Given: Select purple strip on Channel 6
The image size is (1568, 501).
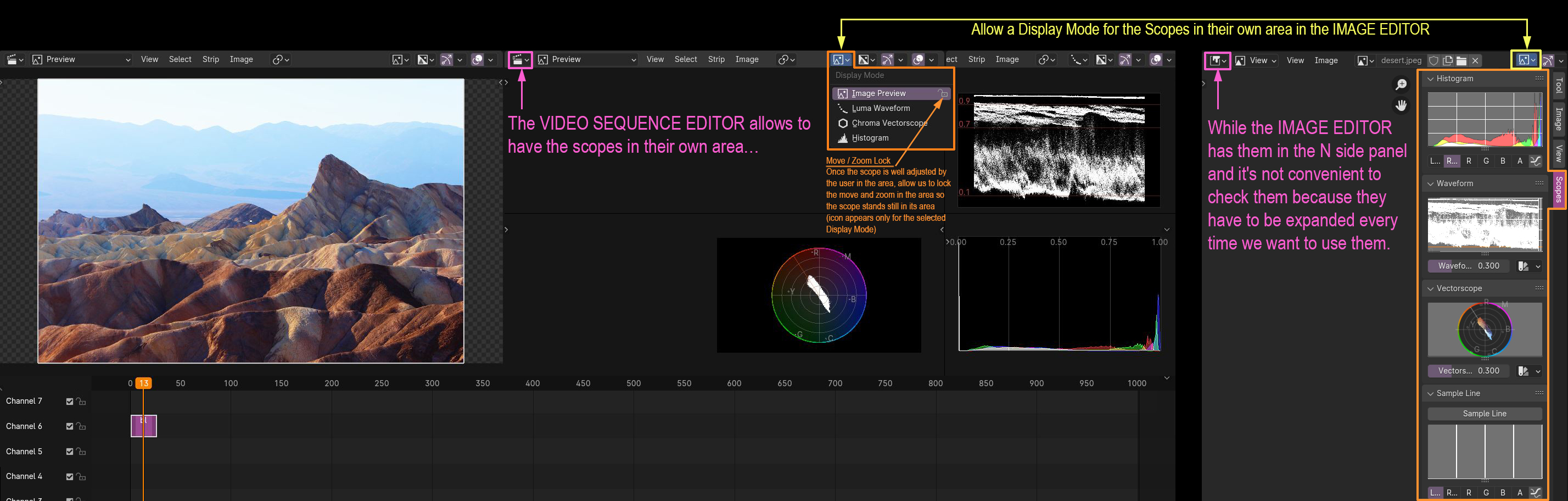Looking at the screenshot, I should coord(144,426).
